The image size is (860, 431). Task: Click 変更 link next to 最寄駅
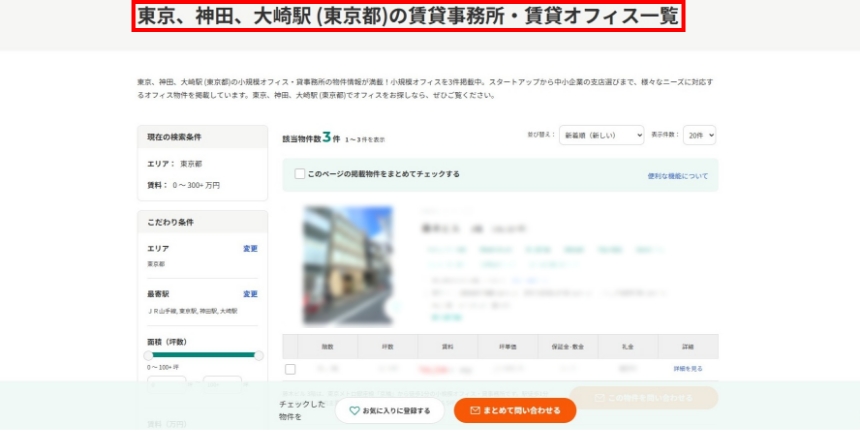[250, 294]
